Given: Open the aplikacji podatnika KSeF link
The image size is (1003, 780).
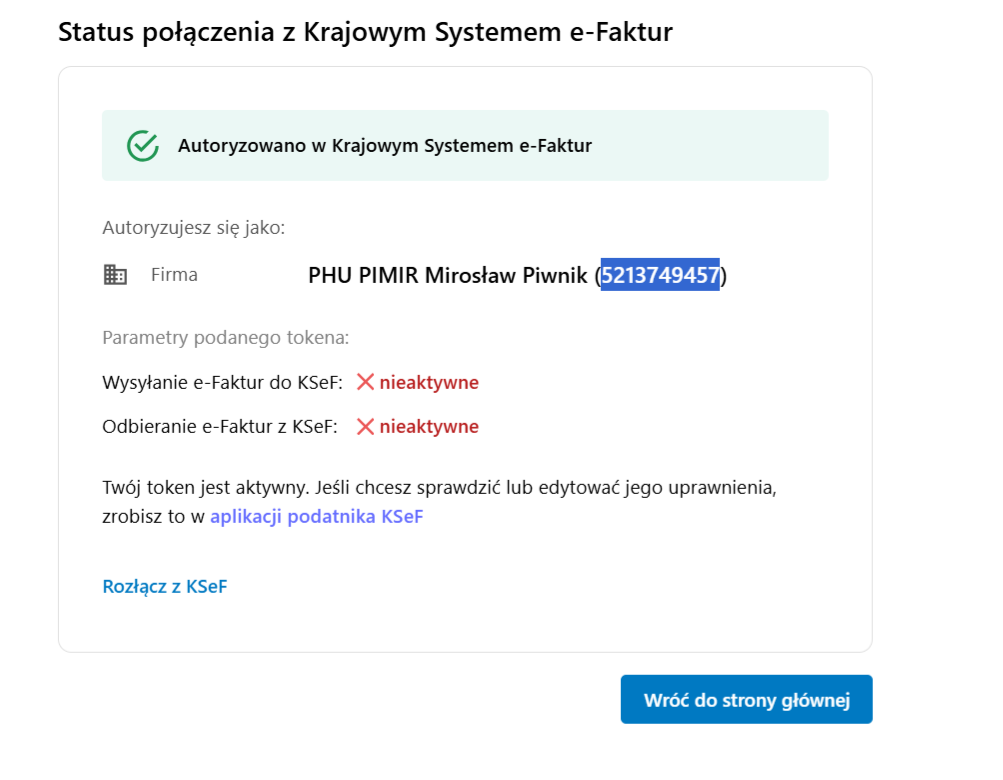Looking at the screenshot, I should (316, 518).
